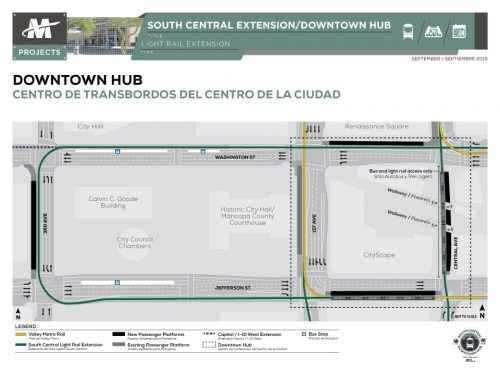Viewport: 500px width, 375px height.
Task: Click 'SEPTEMBER / SEPTIEMBRE 2019' date text
Action: click(x=449, y=59)
